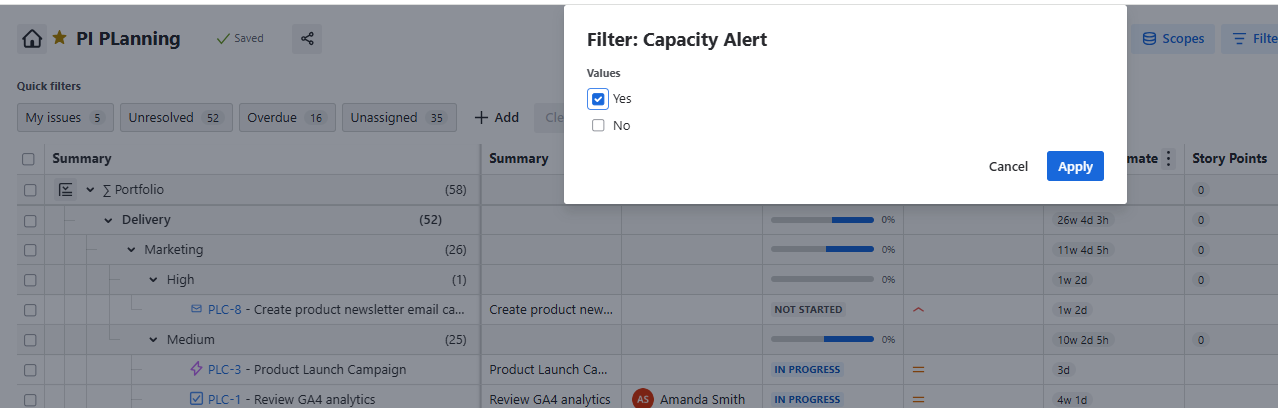1278x408 pixels.
Task: Apply the Overdue quick filter
Action: 288,117
